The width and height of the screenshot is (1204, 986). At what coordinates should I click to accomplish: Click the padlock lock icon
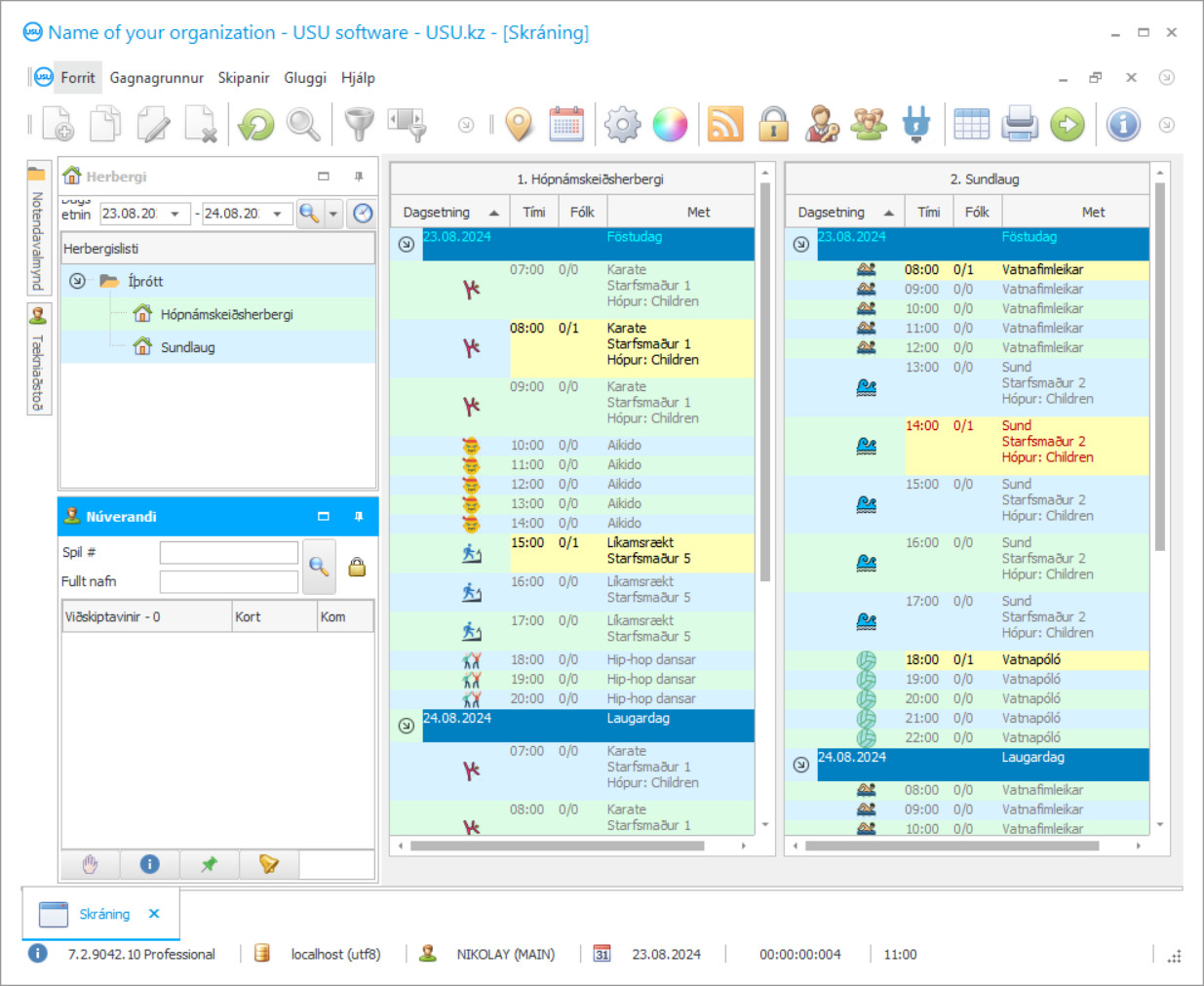click(774, 125)
